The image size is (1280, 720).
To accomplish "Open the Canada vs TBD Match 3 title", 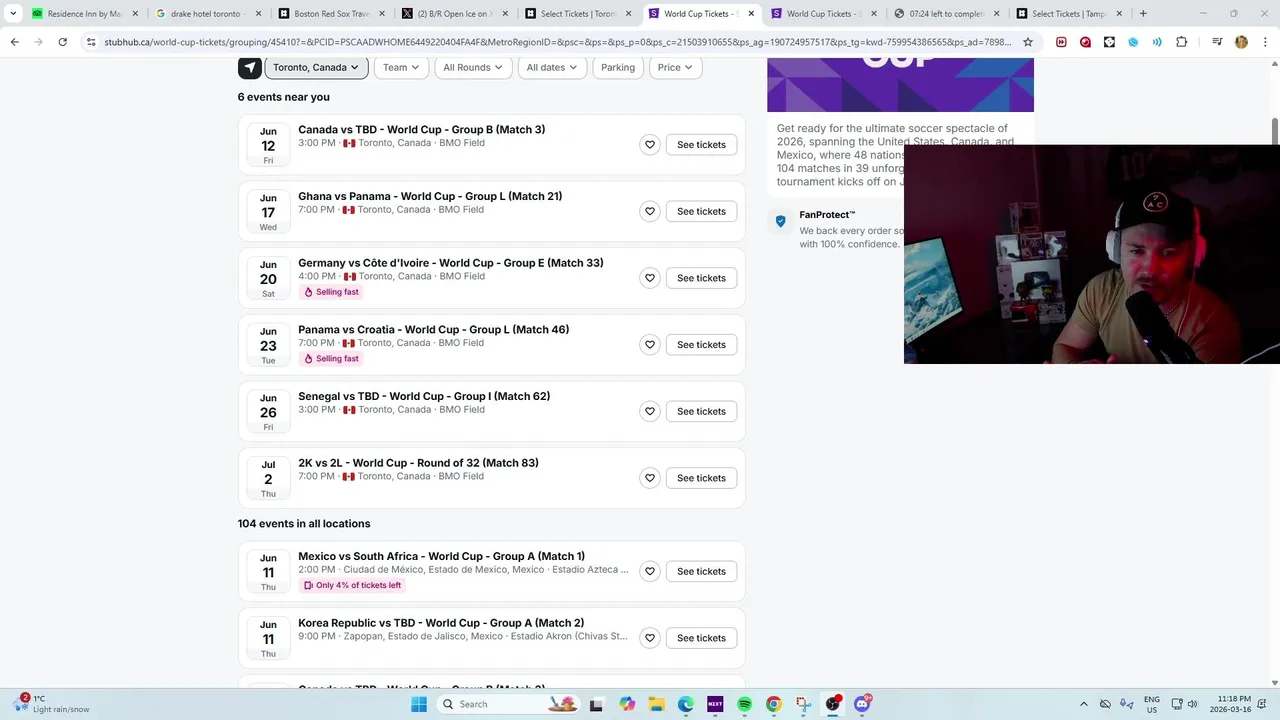I will pos(421,130).
